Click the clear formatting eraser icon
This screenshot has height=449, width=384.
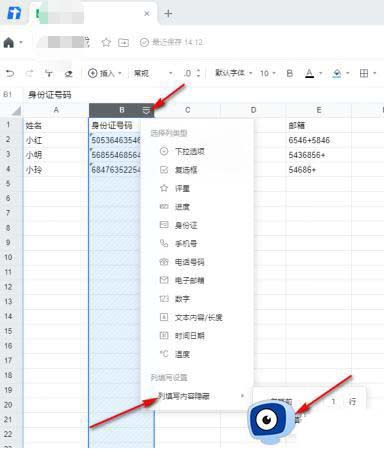69,73
